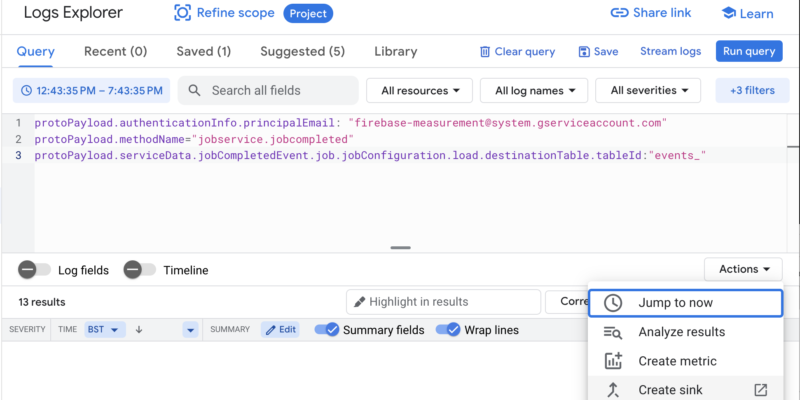
Task: Open the BST timezone dropdown
Action: point(105,330)
